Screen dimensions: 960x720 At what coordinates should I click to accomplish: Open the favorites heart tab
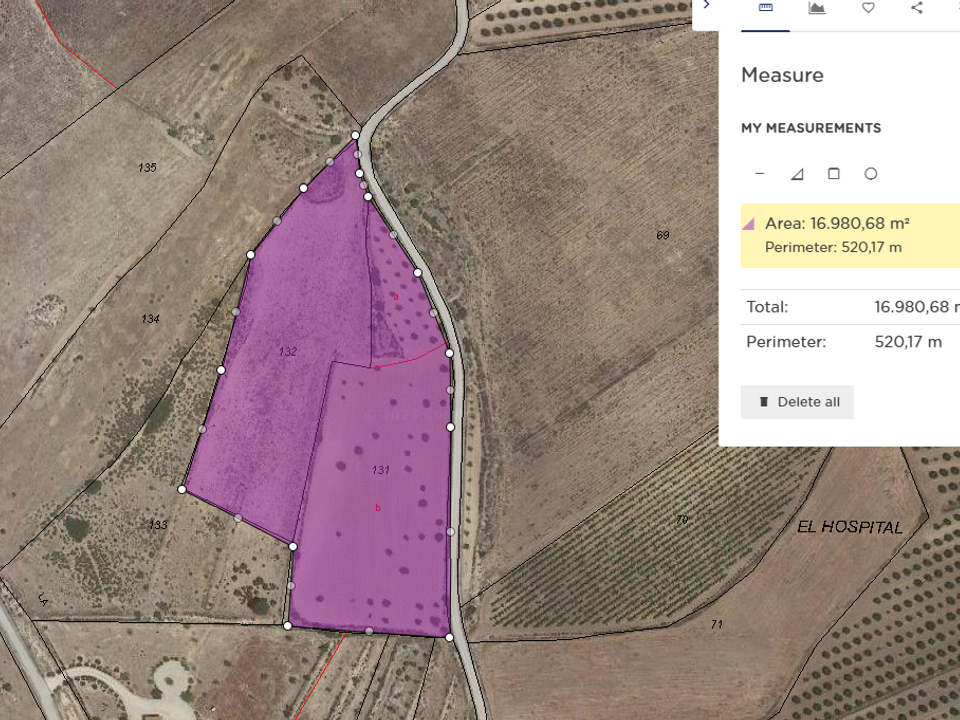pyautogui.click(x=868, y=8)
